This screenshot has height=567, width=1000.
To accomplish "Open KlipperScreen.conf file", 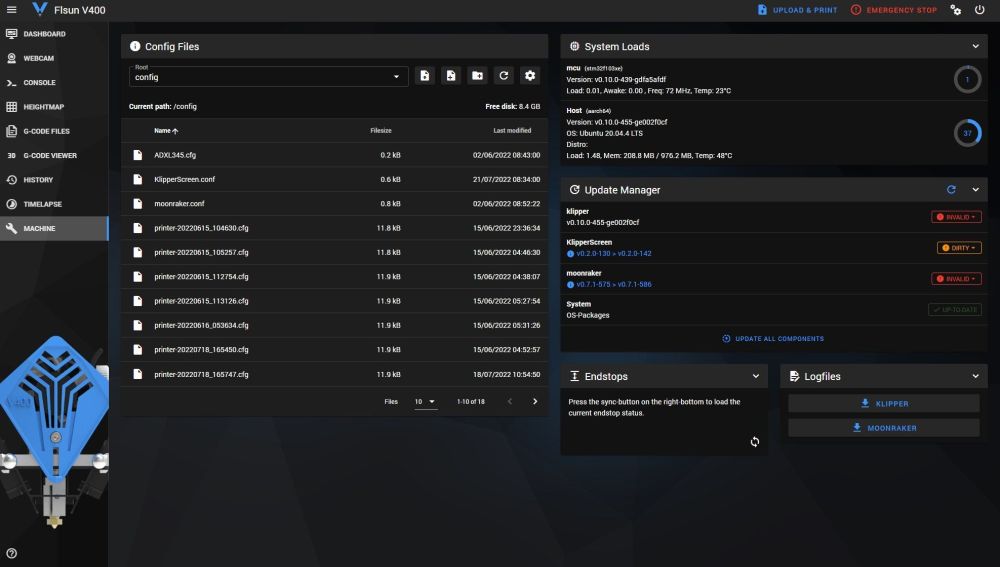I will (334, 179).
